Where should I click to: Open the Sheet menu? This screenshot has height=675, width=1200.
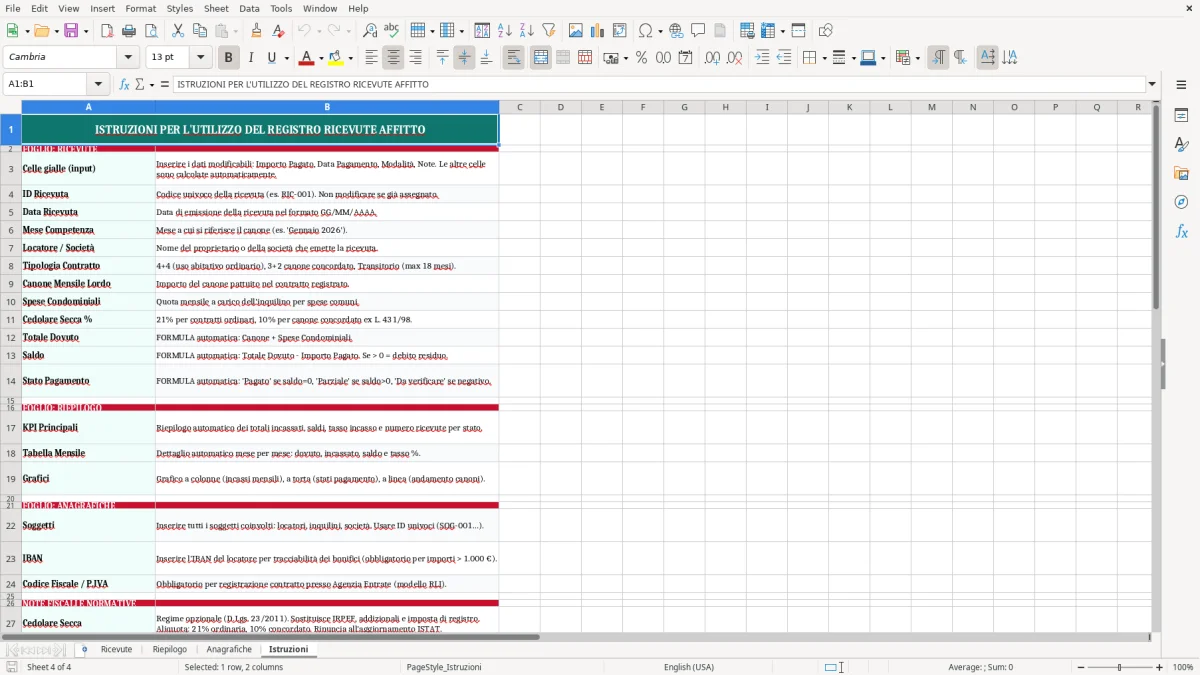pos(216,8)
